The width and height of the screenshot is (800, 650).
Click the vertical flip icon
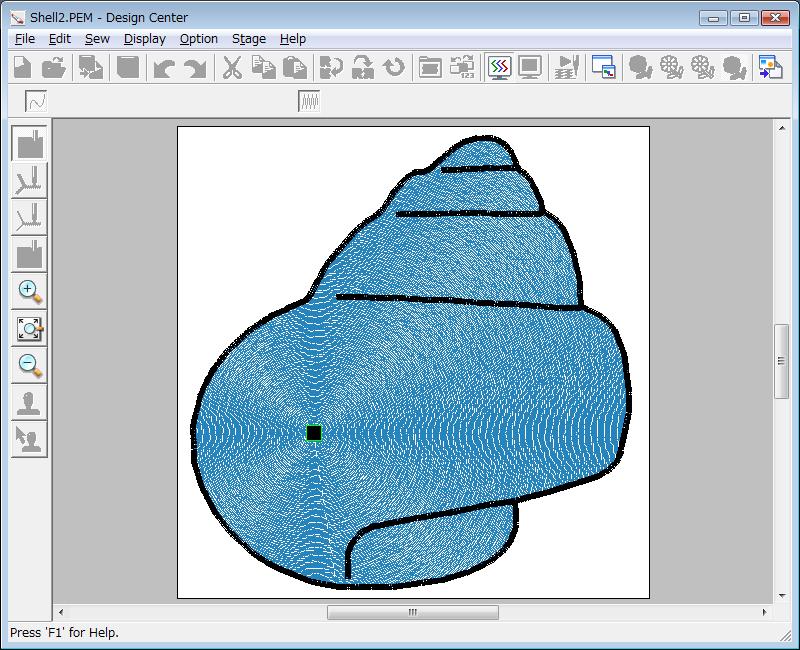pyautogui.click(x=363, y=67)
